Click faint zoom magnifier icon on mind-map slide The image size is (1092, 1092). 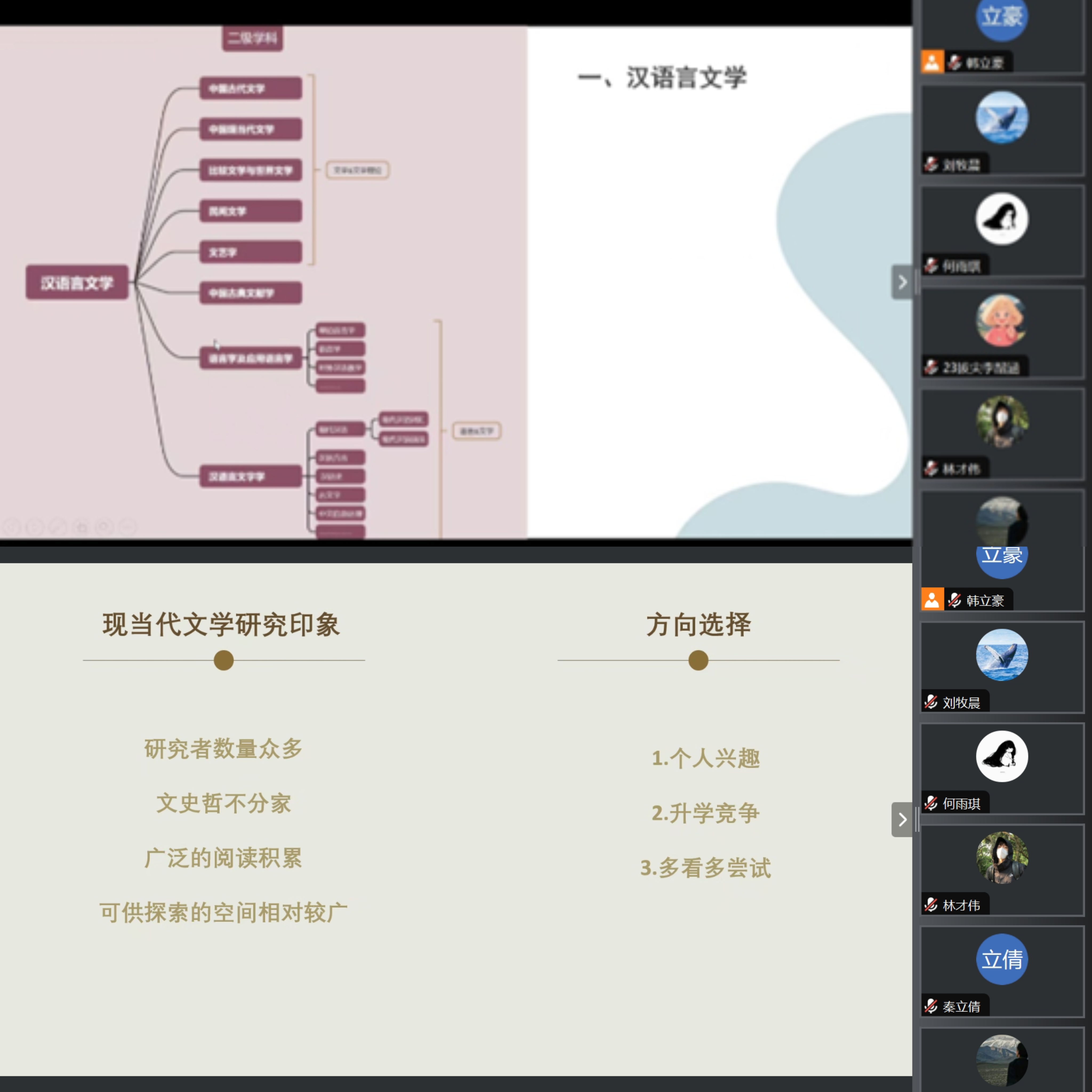click(104, 527)
